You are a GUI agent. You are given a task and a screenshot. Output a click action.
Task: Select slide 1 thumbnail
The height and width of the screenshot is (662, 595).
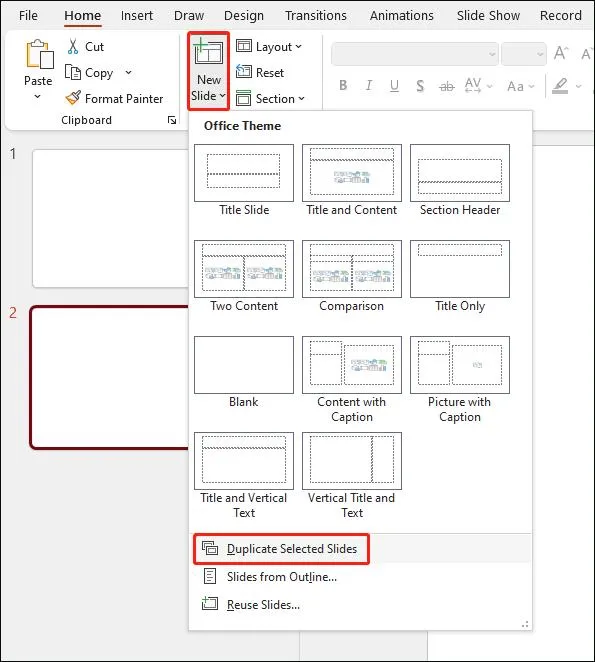tap(110, 218)
